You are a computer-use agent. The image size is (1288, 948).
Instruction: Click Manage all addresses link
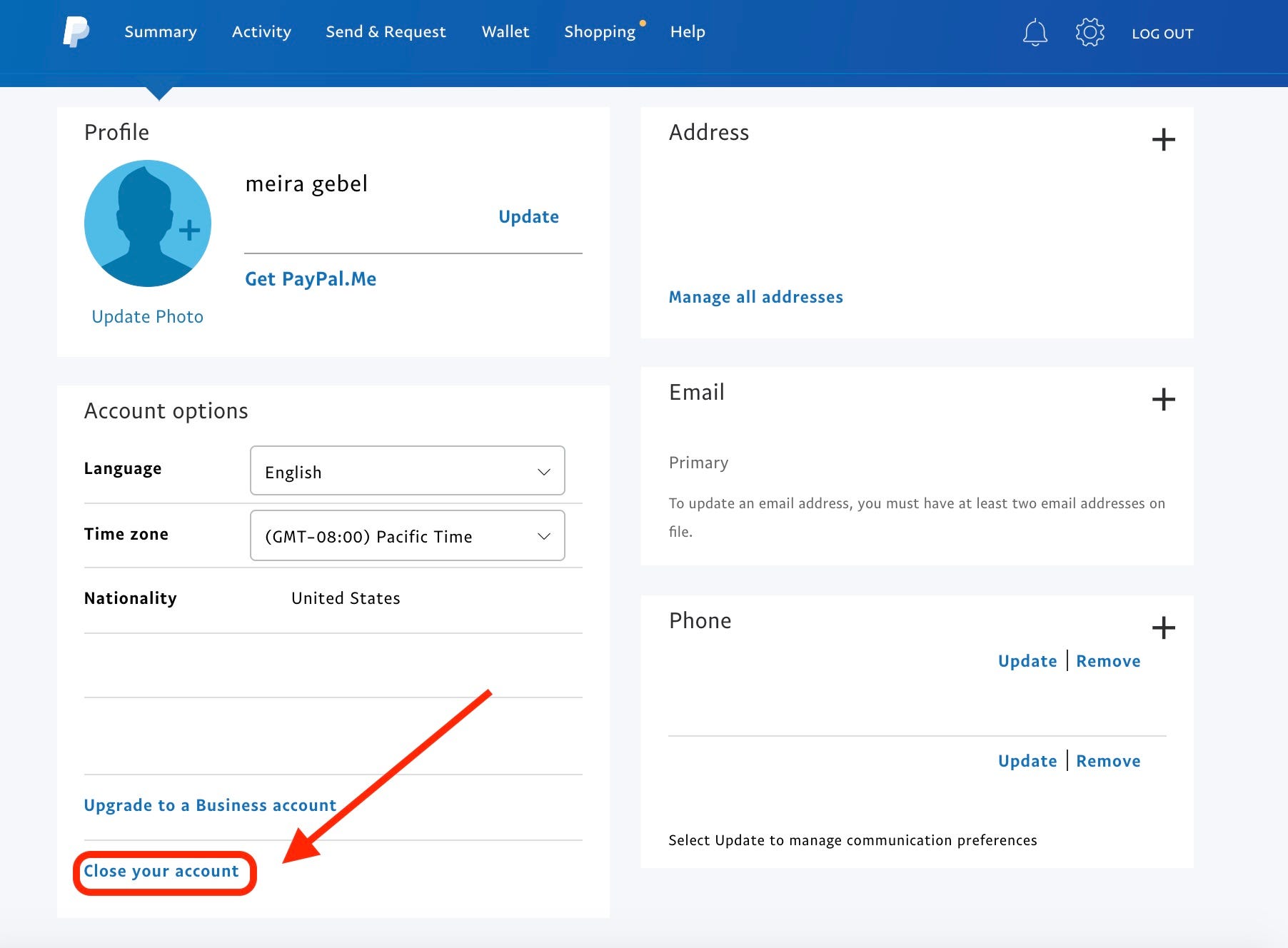click(x=755, y=297)
